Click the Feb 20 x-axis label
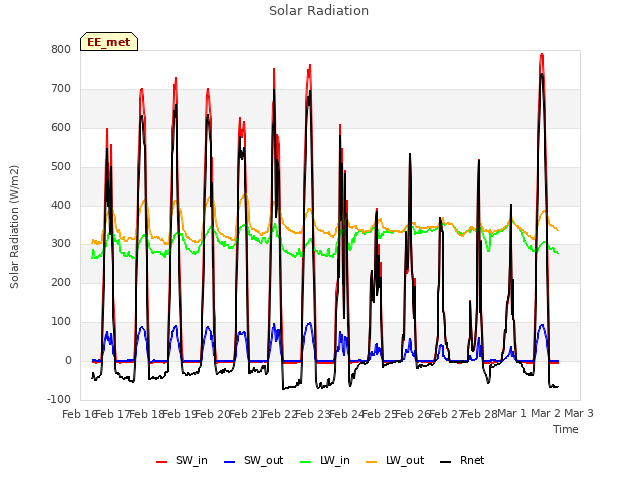Viewport: 640px width, 480px height. [x=212, y=414]
